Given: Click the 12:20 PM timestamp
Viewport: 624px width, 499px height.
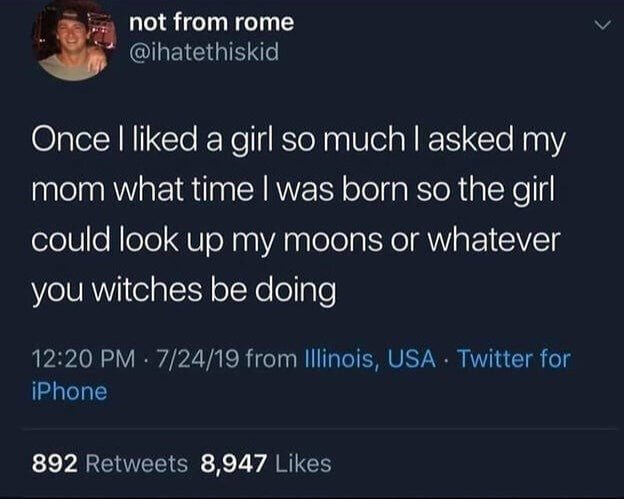Looking at the screenshot, I should coord(81,356).
